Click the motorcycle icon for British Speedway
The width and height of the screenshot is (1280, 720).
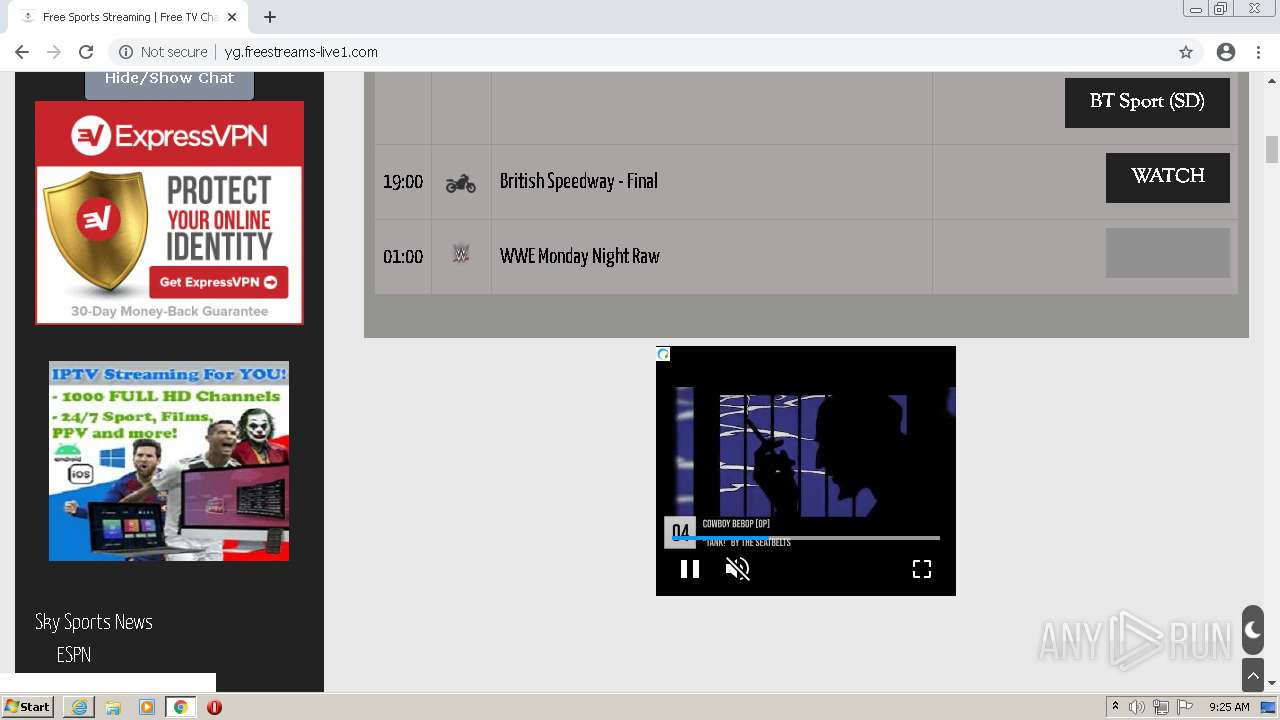[460, 183]
